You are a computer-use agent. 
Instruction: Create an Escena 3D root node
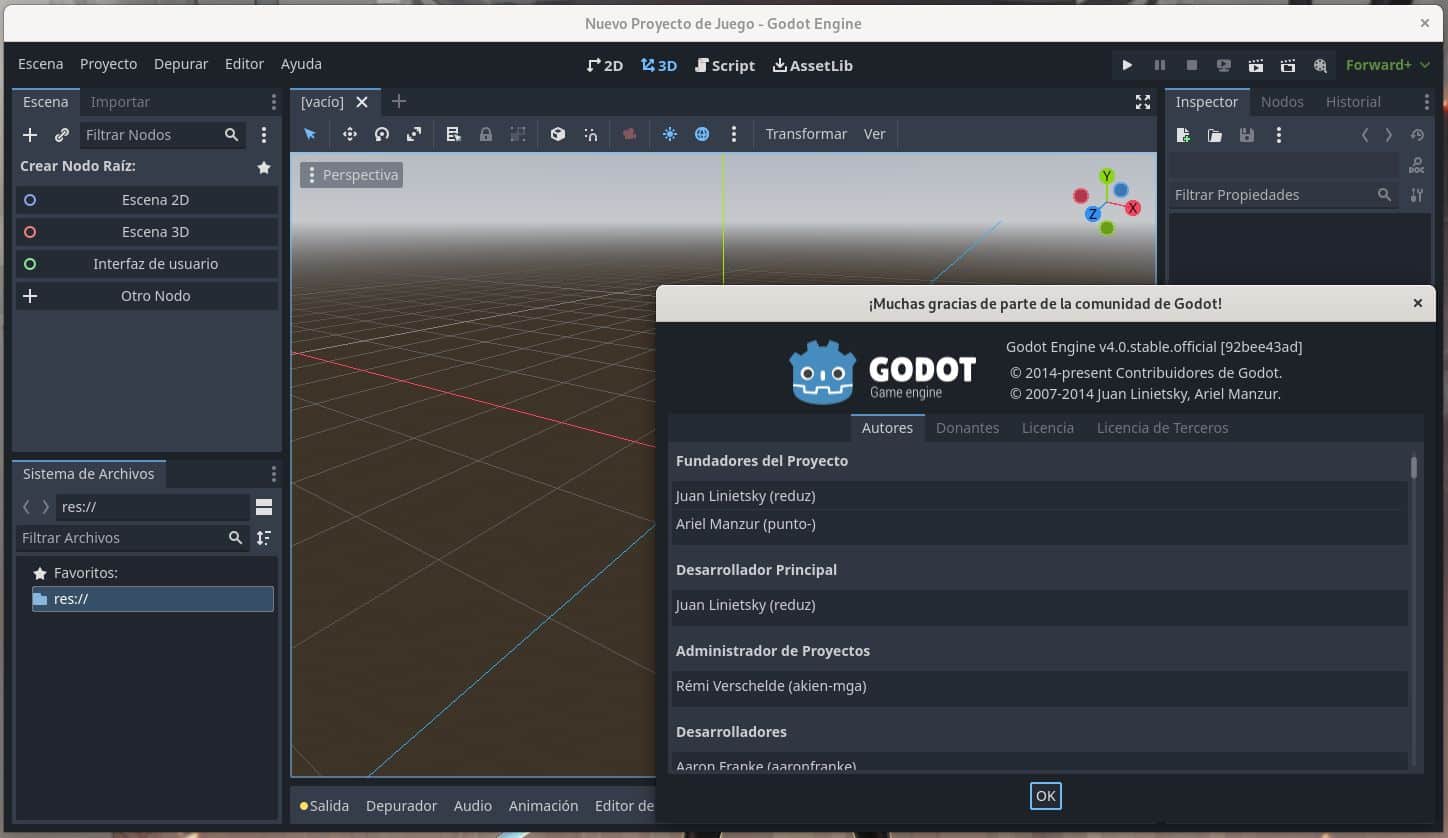pyautogui.click(x=147, y=232)
